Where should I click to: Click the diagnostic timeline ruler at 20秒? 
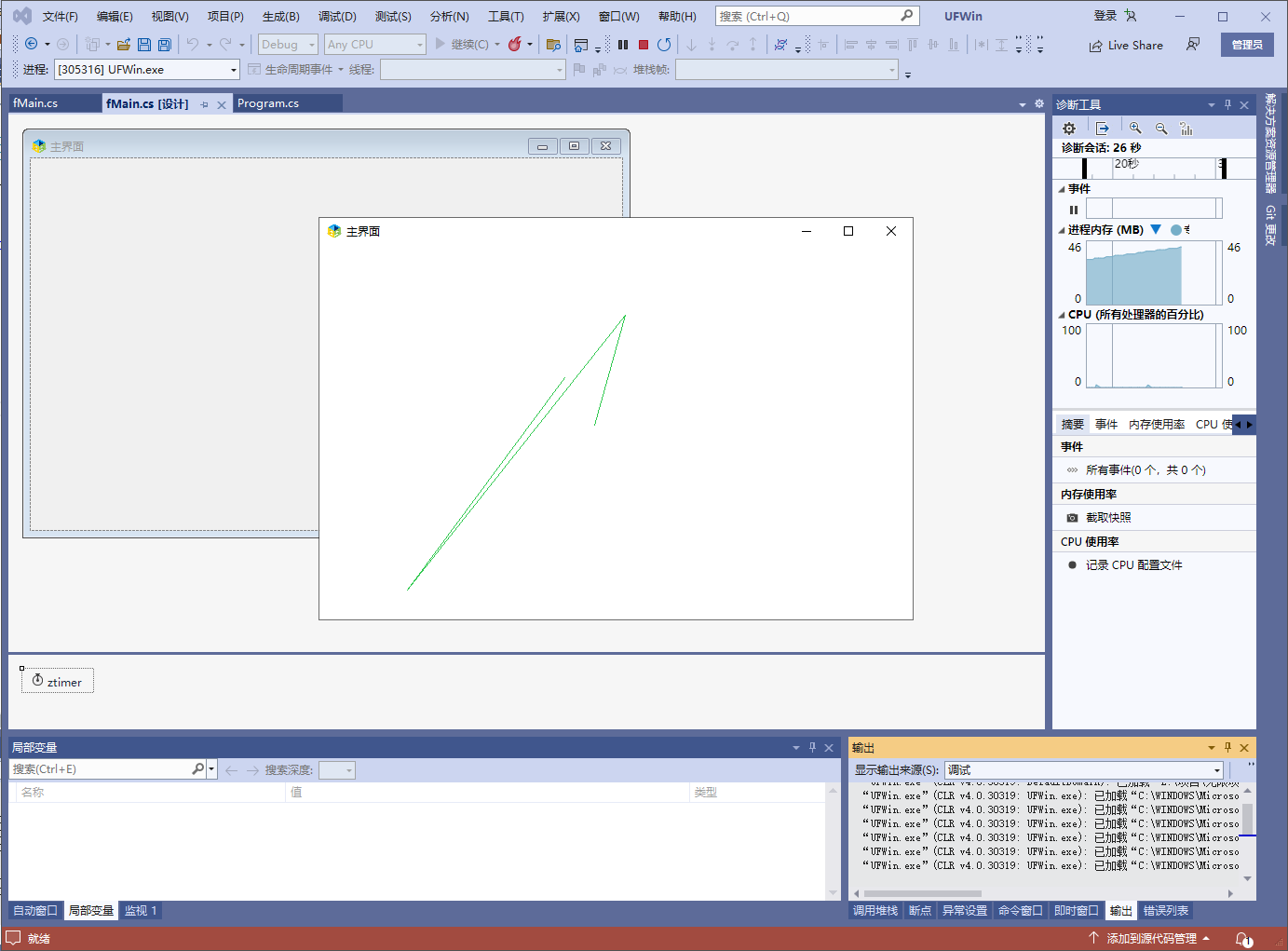[1127, 164]
